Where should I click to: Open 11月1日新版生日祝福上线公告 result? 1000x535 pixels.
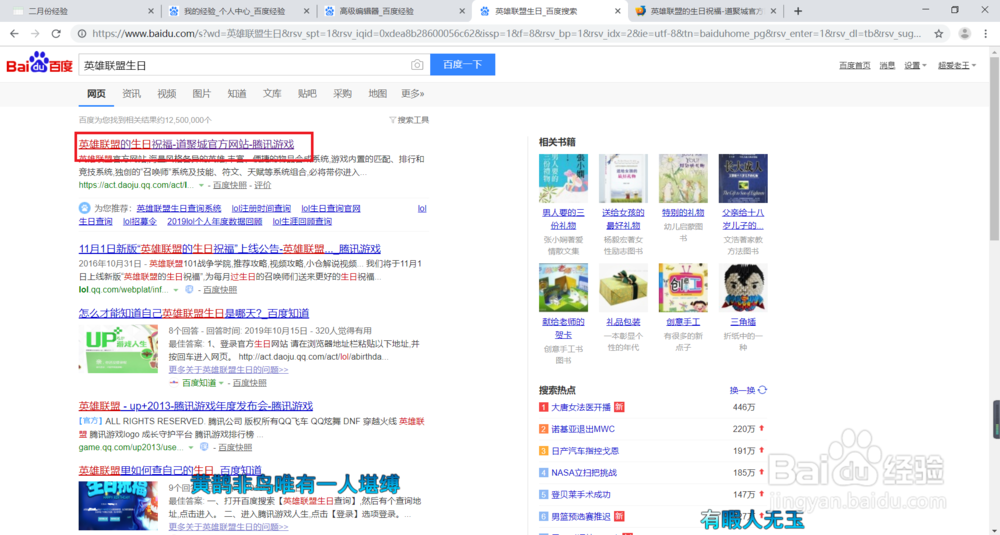(230, 249)
